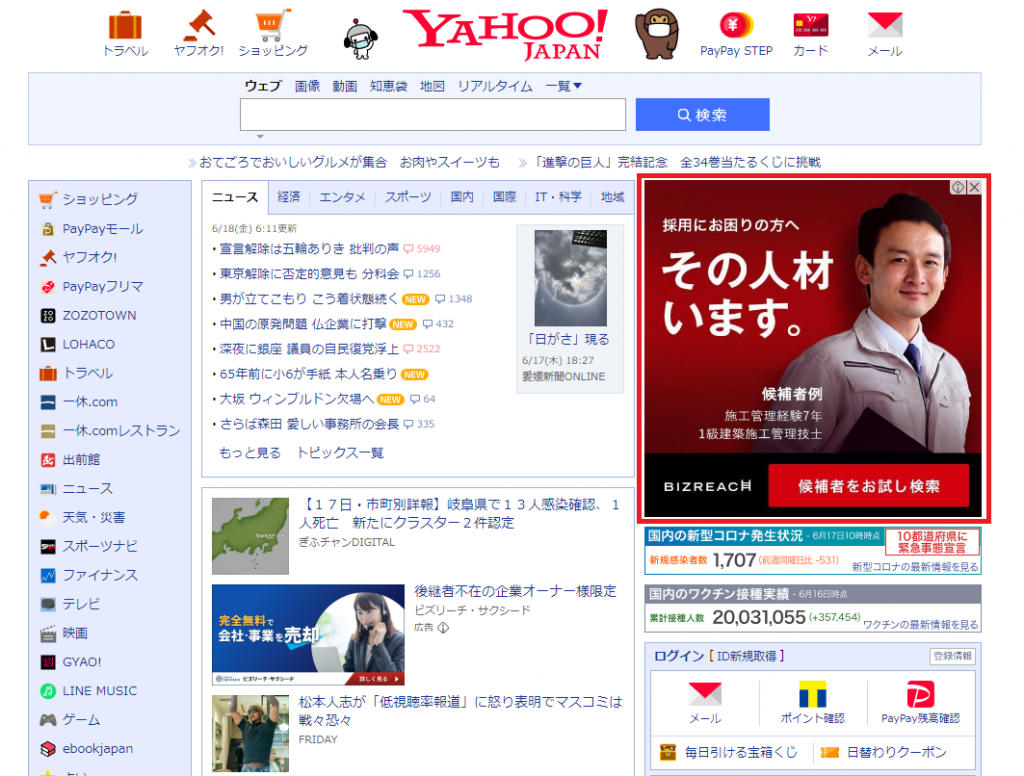Click the PayPayモール sidebar icon
The width and height of the screenshot is (1024, 776).
47,229
